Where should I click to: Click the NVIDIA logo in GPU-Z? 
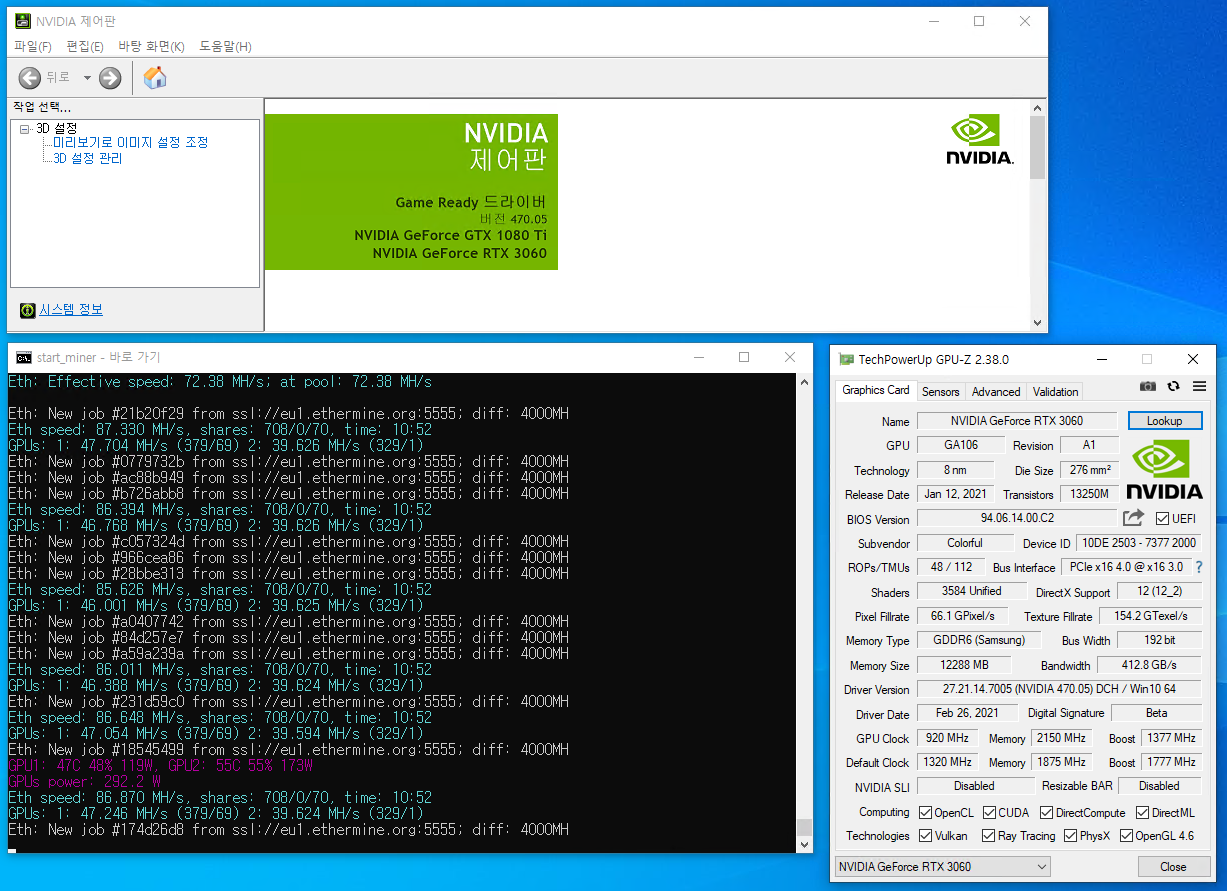[1164, 469]
